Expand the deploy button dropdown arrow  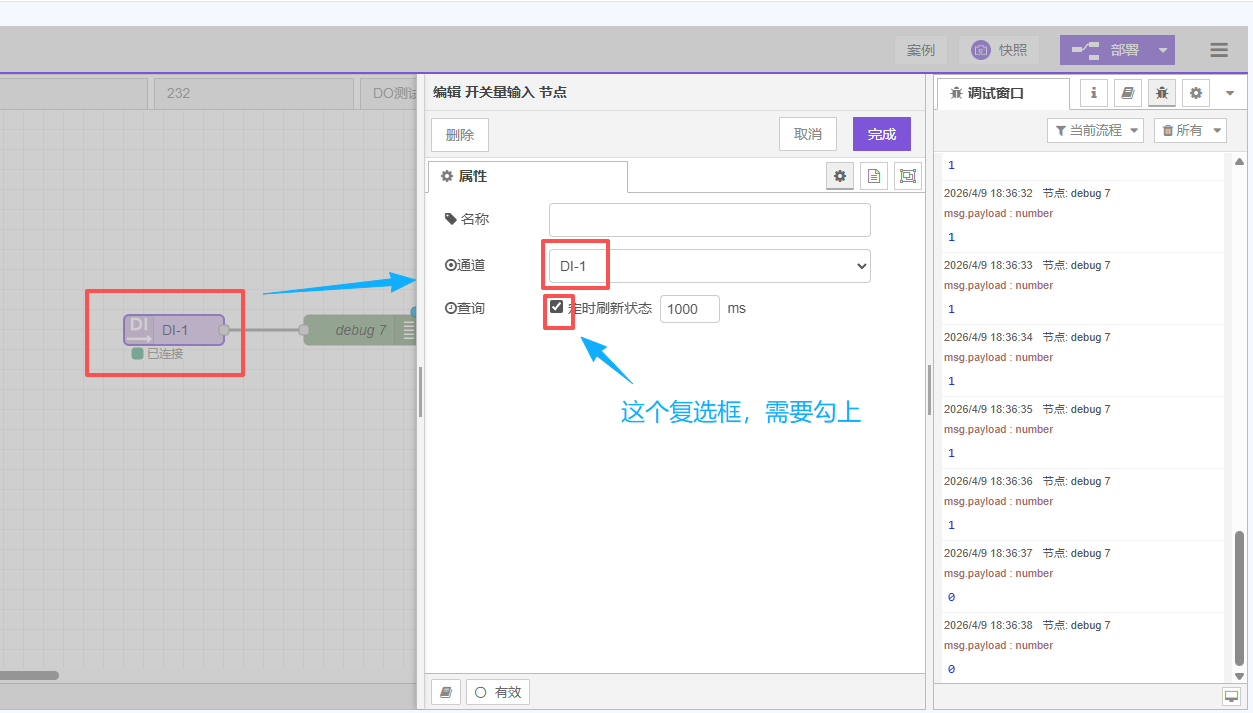tap(1162, 50)
